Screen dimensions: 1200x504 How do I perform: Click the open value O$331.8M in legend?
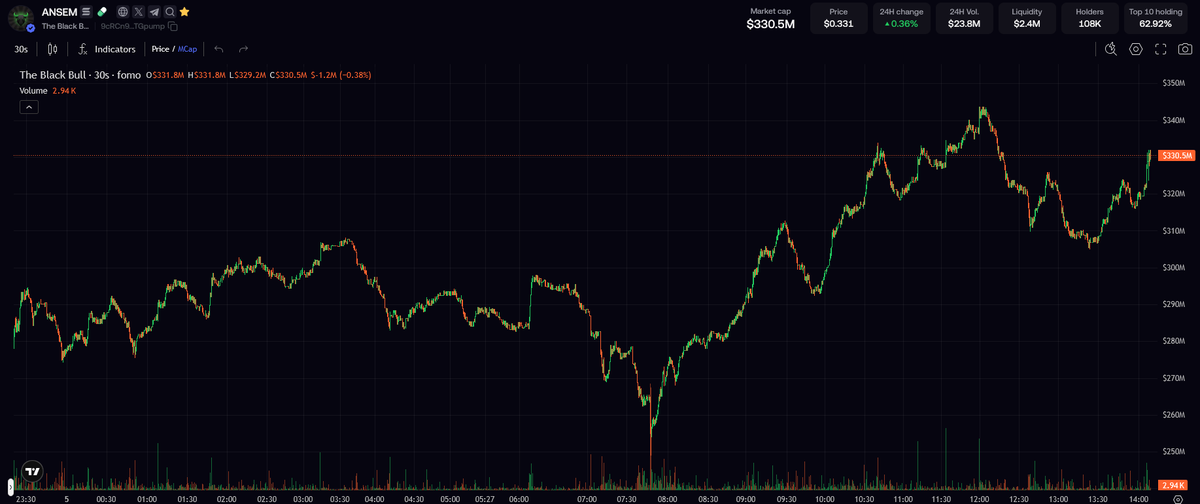166,75
